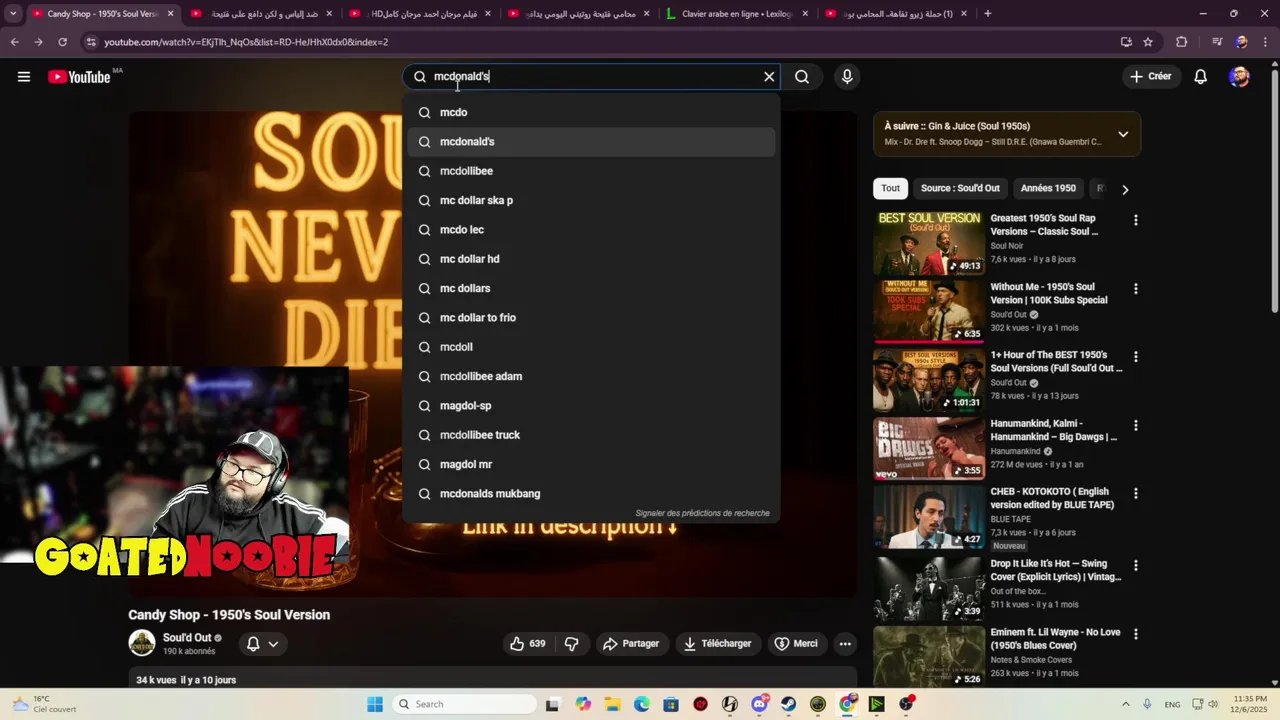Open options for Greatest 1950's Soul Rap video
The image size is (1280, 720).
coord(1135,220)
